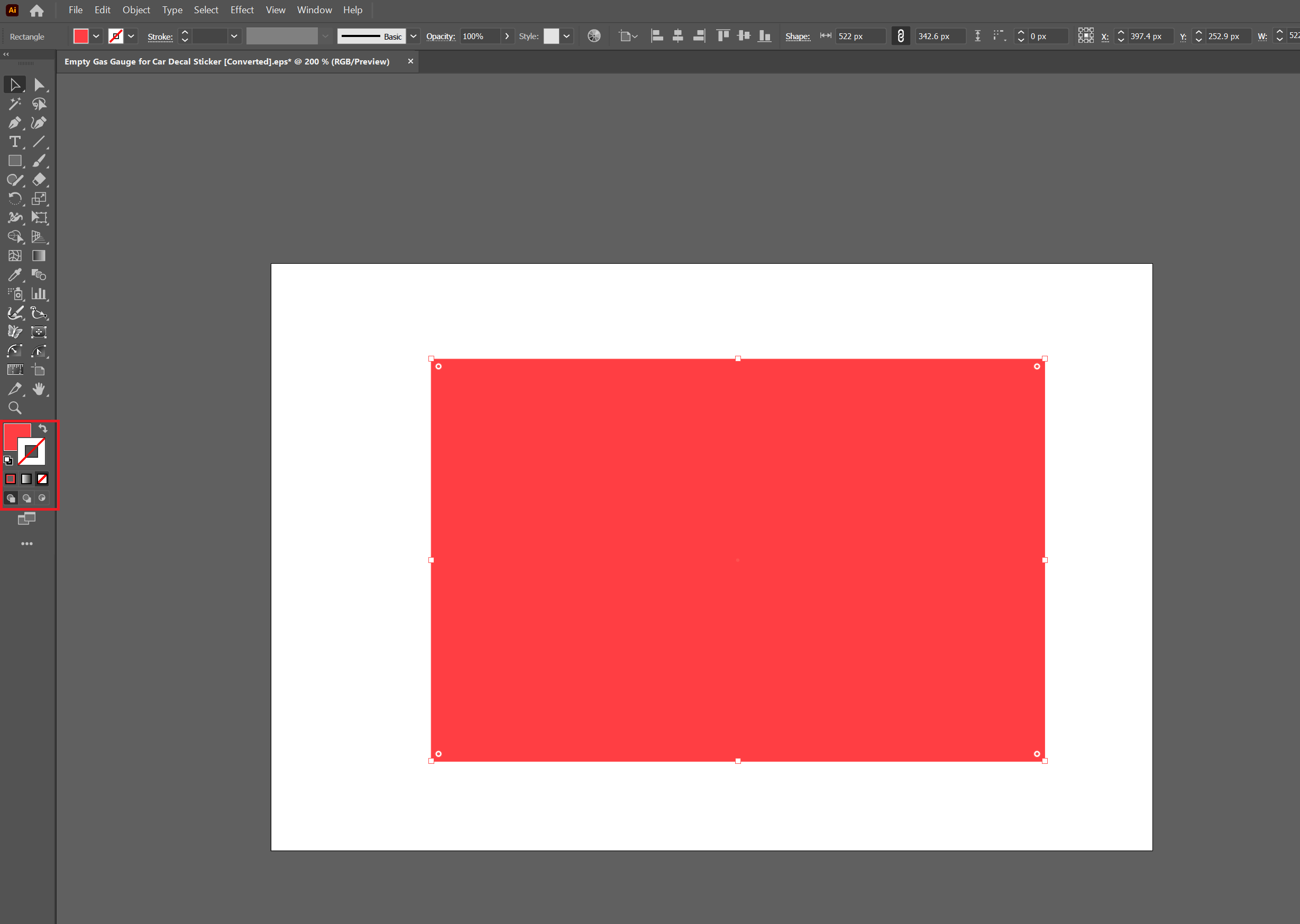1300x924 pixels.
Task: Choose the Type tool
Action: 15,142
